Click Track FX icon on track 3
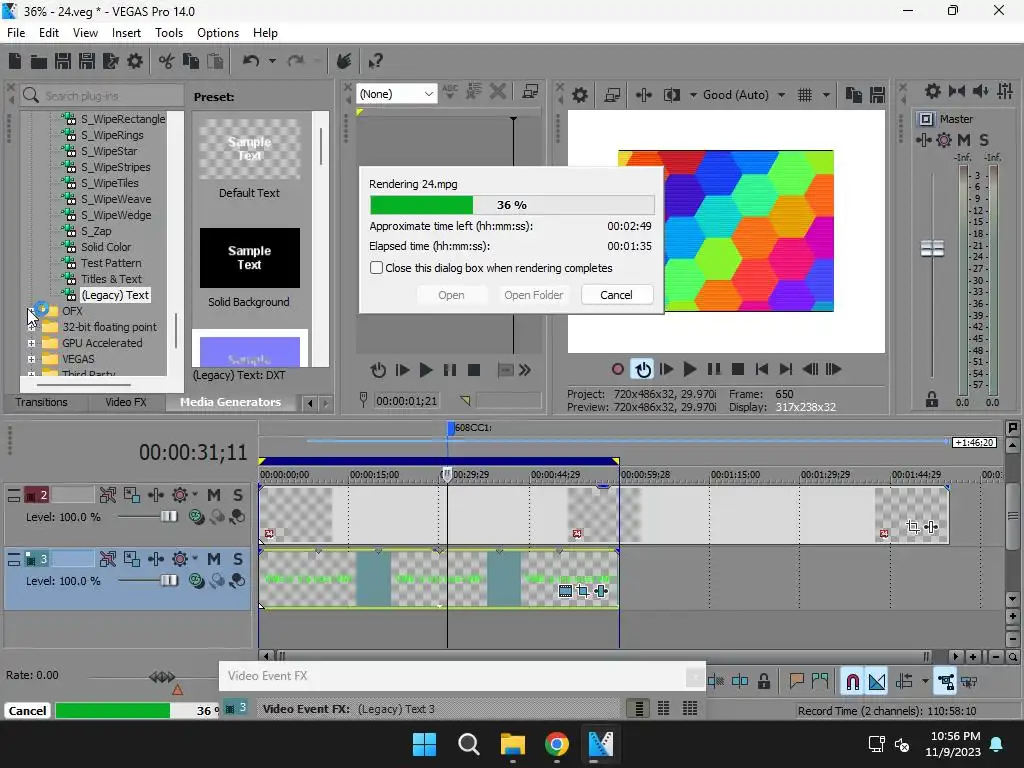1024x768 pixels. (x=180, y=559)
